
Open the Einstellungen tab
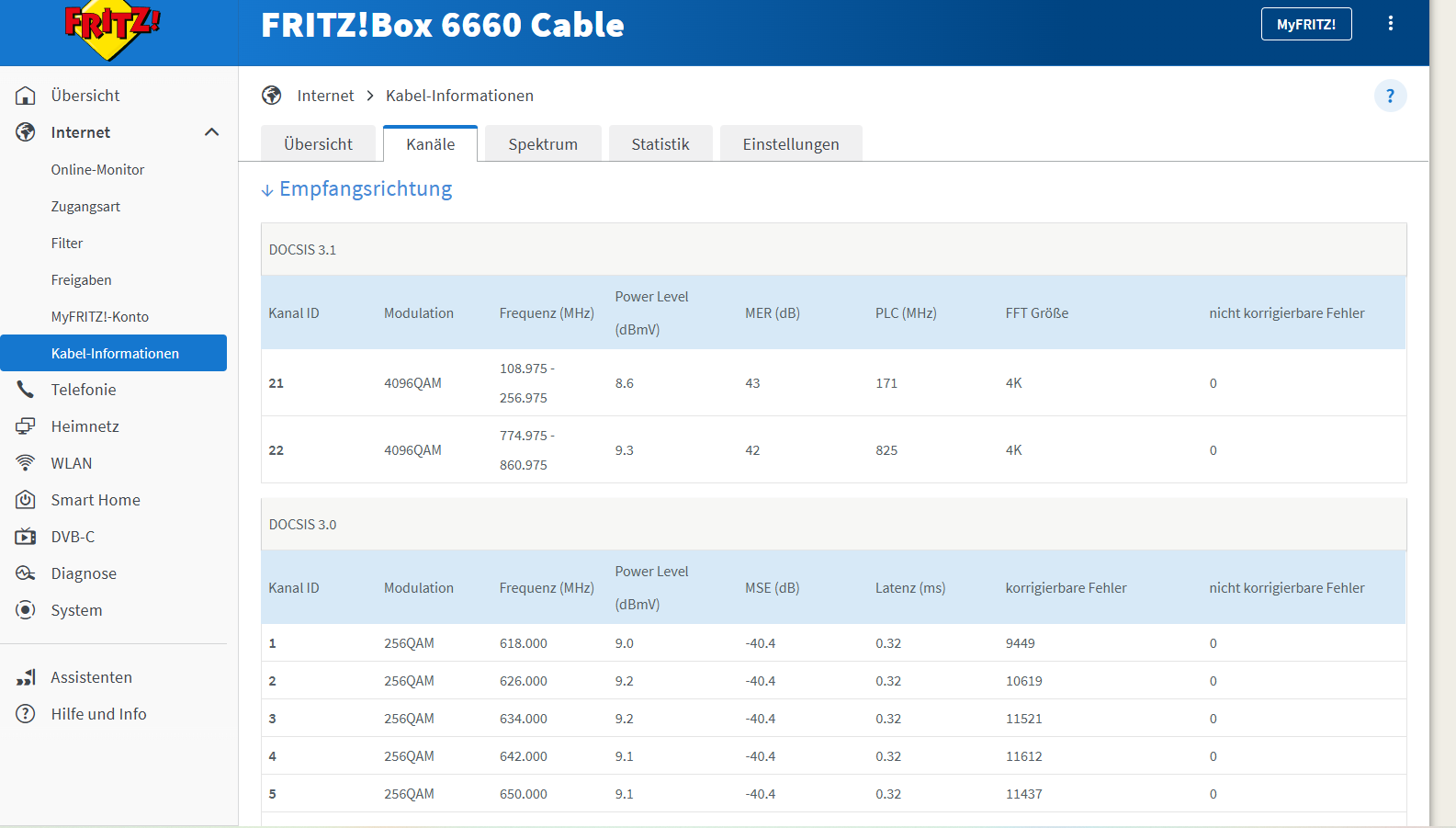coord(790,144)
